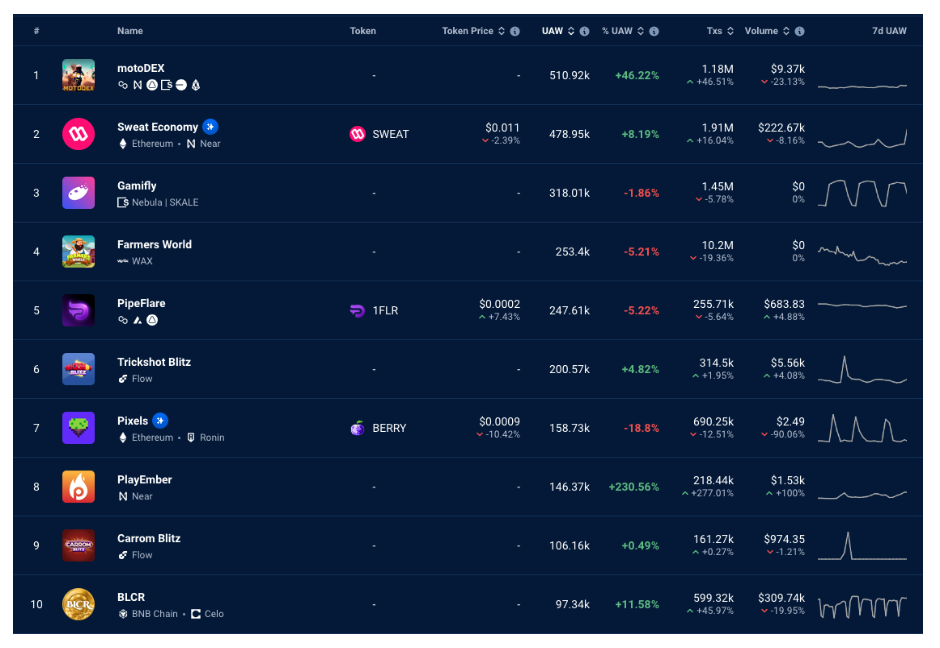Click the SKALE chain icon under Gamifly

point(123,203)
